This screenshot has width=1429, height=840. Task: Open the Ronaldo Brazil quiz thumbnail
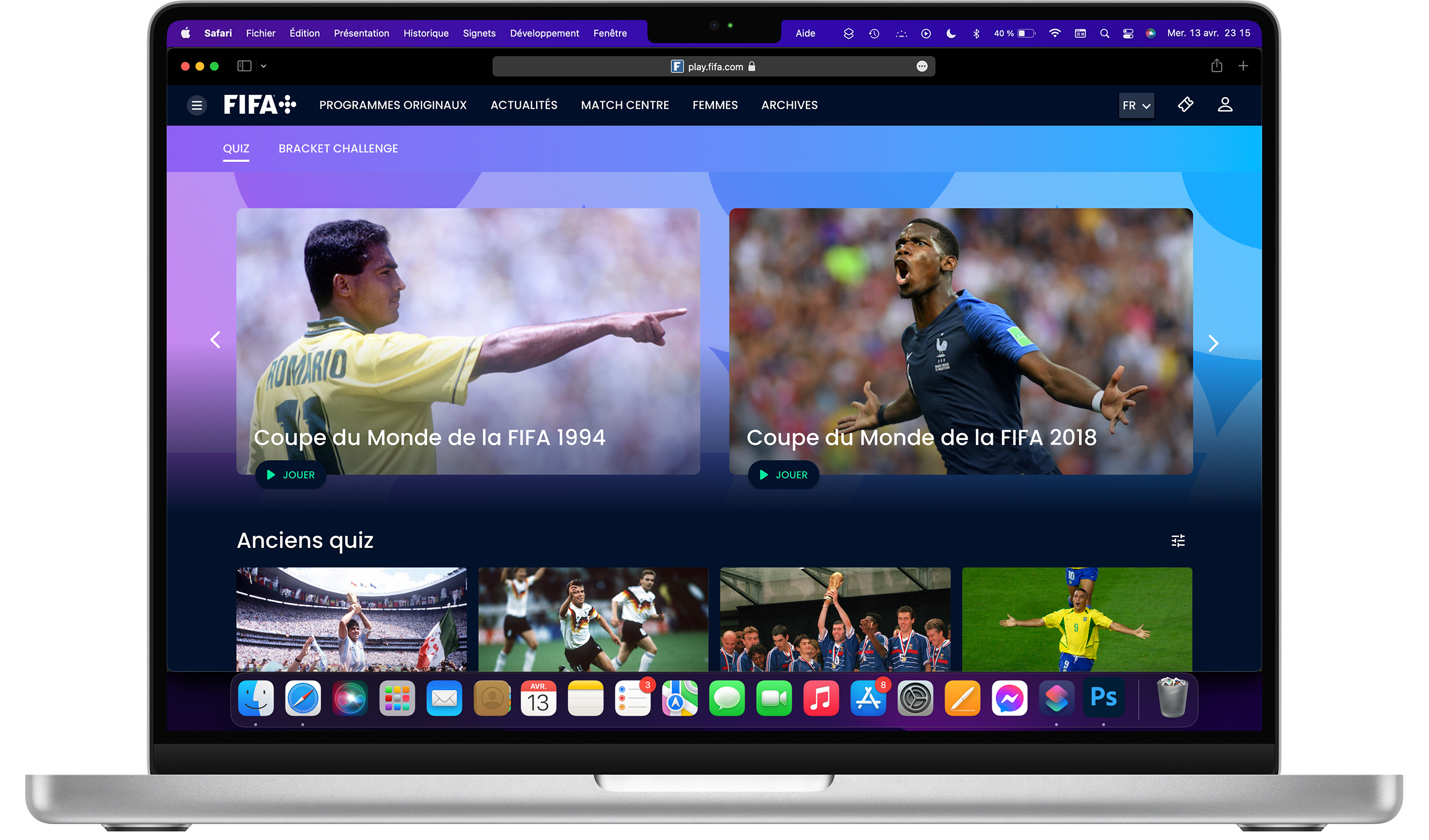click(x=1077, y=619)
